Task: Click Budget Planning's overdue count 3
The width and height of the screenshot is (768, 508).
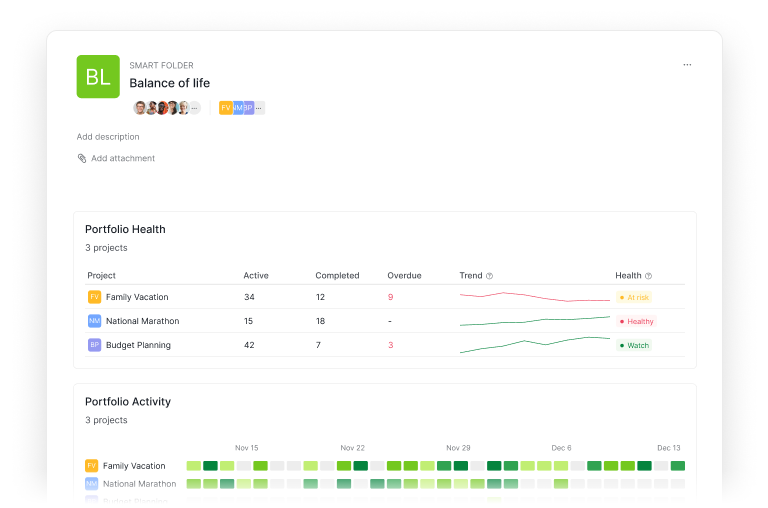Action: tap(390, 345)
